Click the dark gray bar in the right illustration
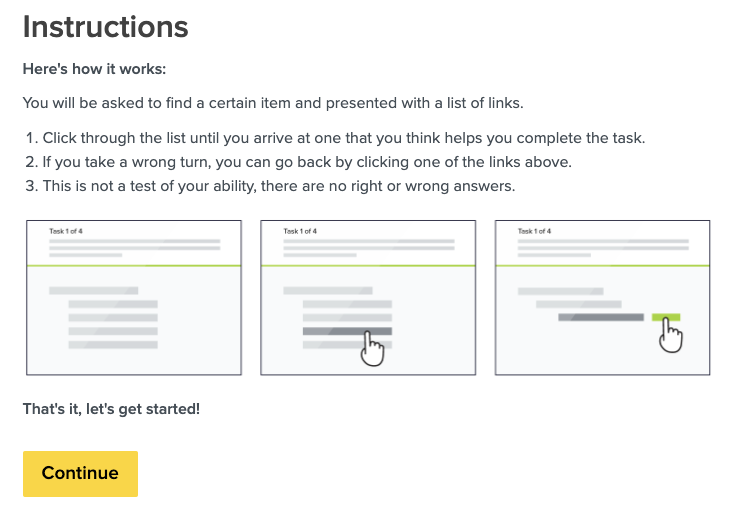The height and width of the screenshot is (509, 737). pos(600,317)
